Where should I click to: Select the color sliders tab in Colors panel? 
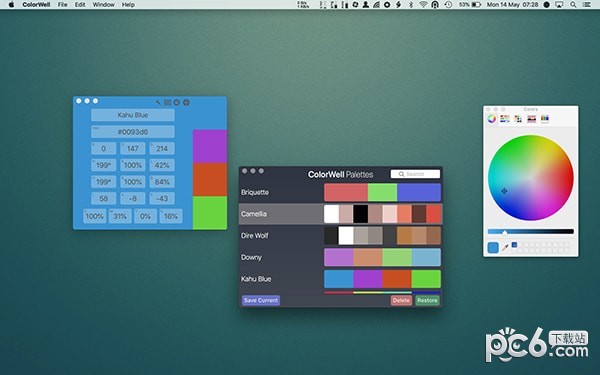[x=505, y=119]
